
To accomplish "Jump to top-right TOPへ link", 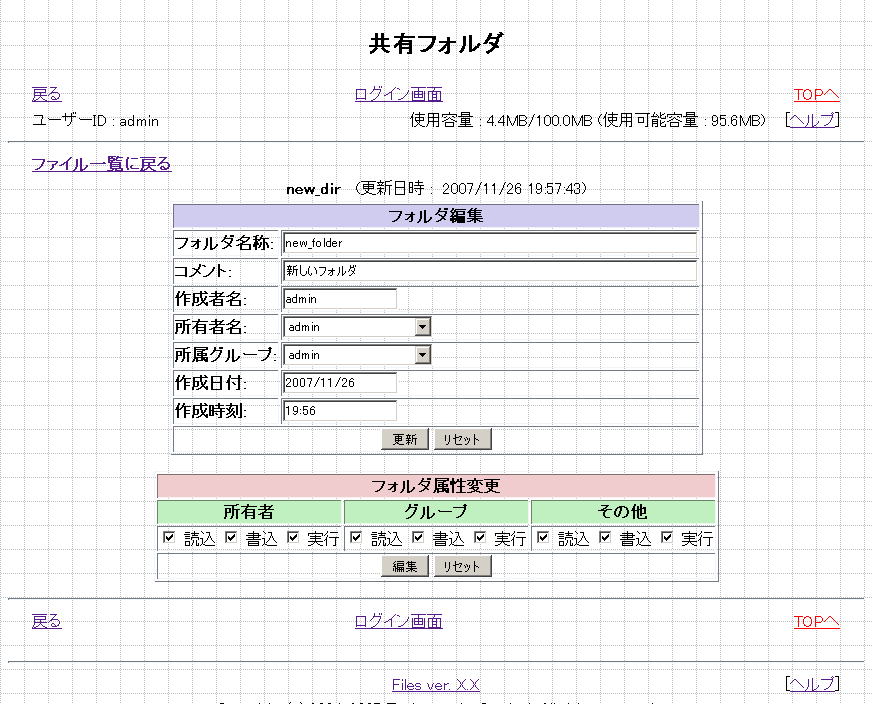I will [x=816, y=95].
